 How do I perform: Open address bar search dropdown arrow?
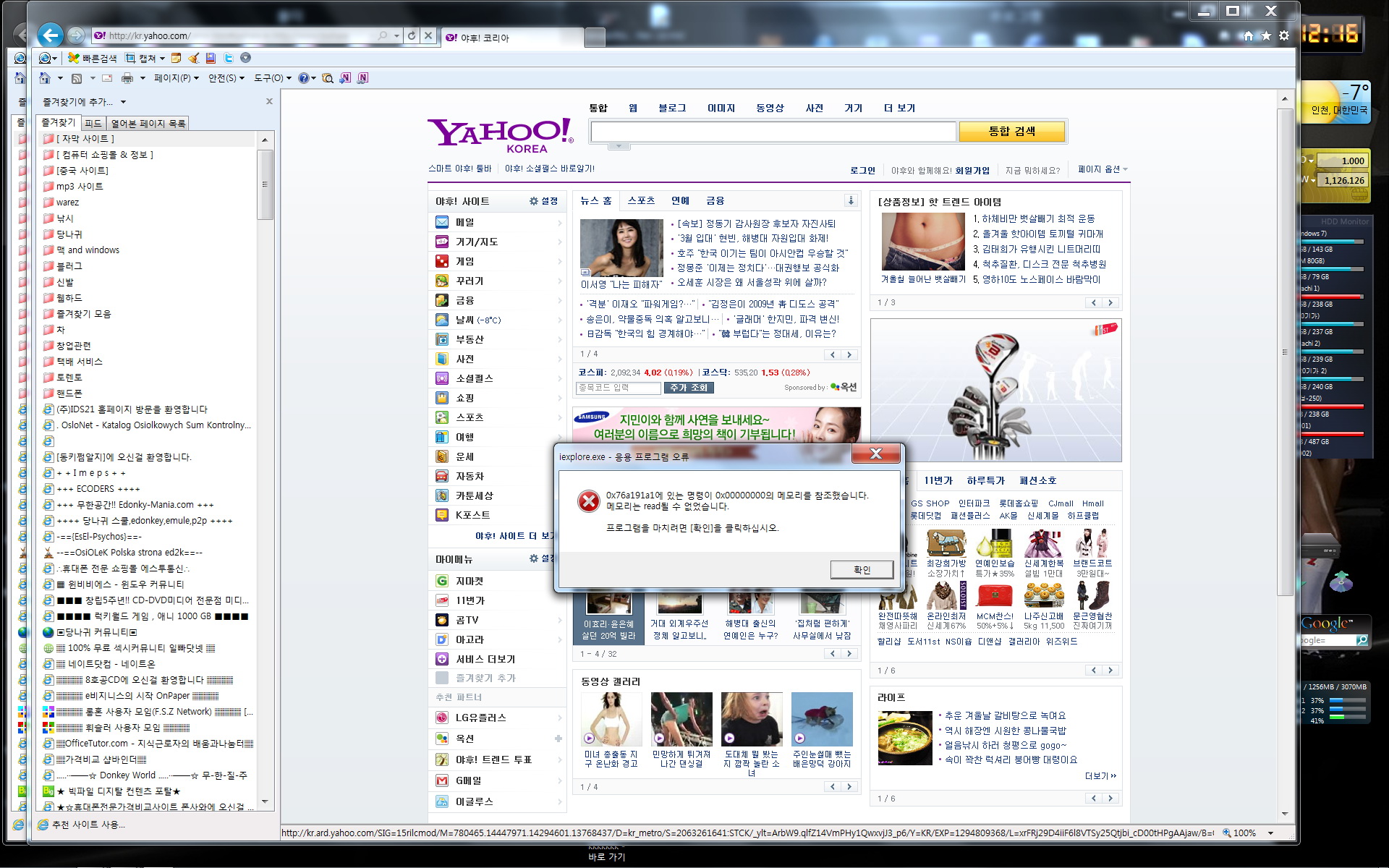tap(396, 35)
